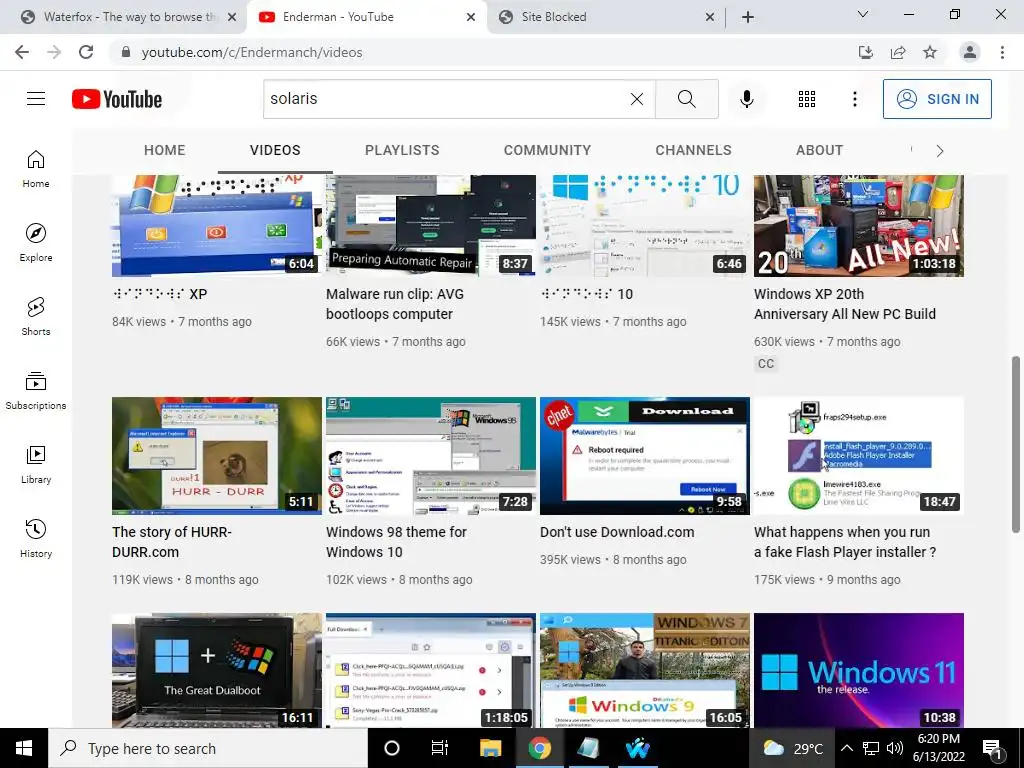The height and width of the screenshot is (768, 1024).
Task: Reload the page with the refresh icon
Action: (86, 52)
